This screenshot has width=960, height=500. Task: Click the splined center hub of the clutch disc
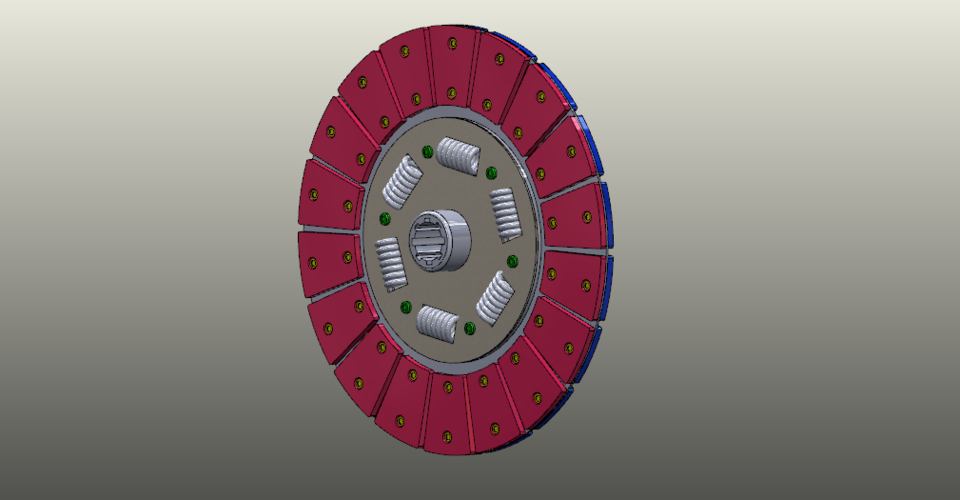[441, 242]
